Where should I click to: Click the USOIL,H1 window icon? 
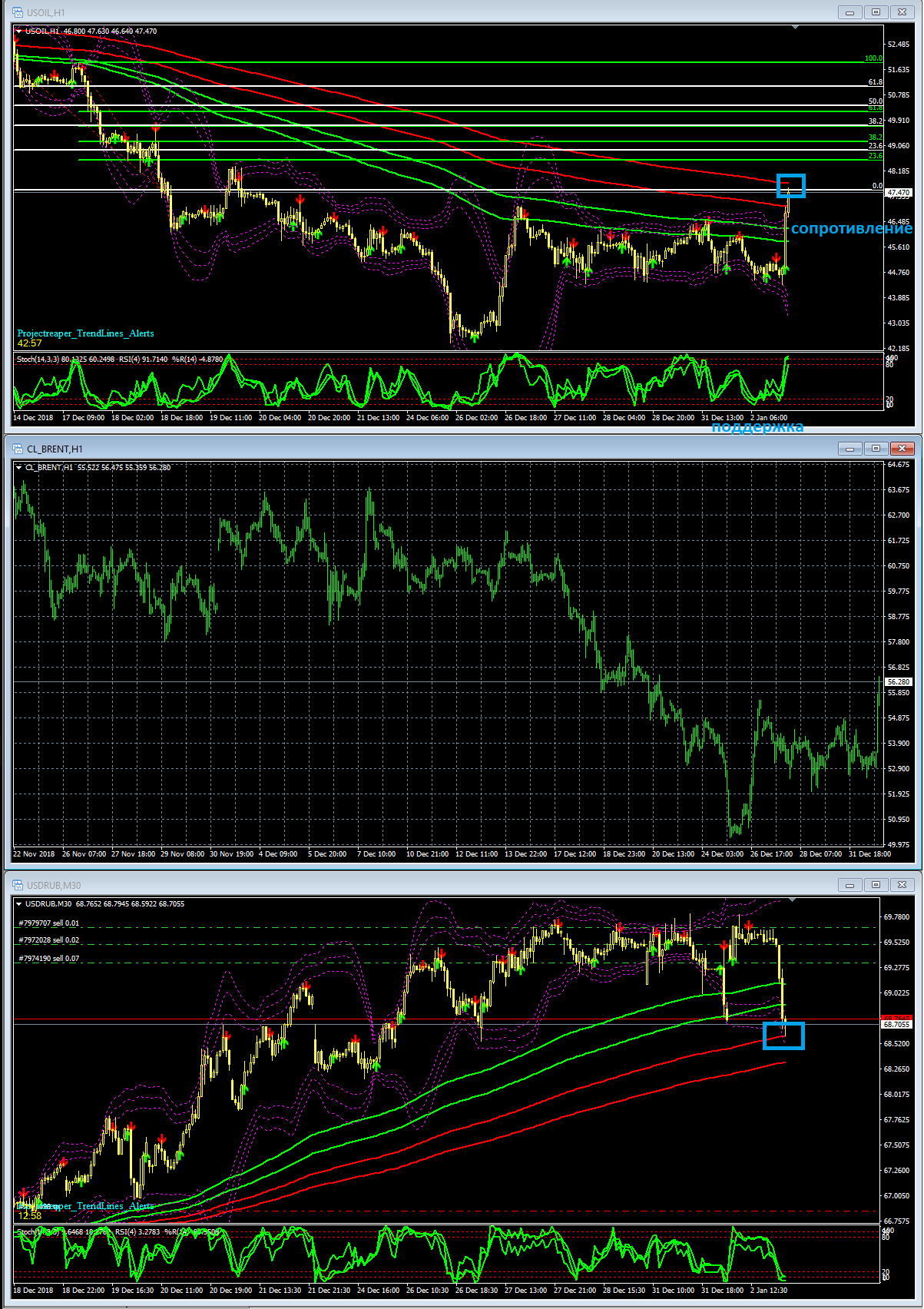(18, 12)
